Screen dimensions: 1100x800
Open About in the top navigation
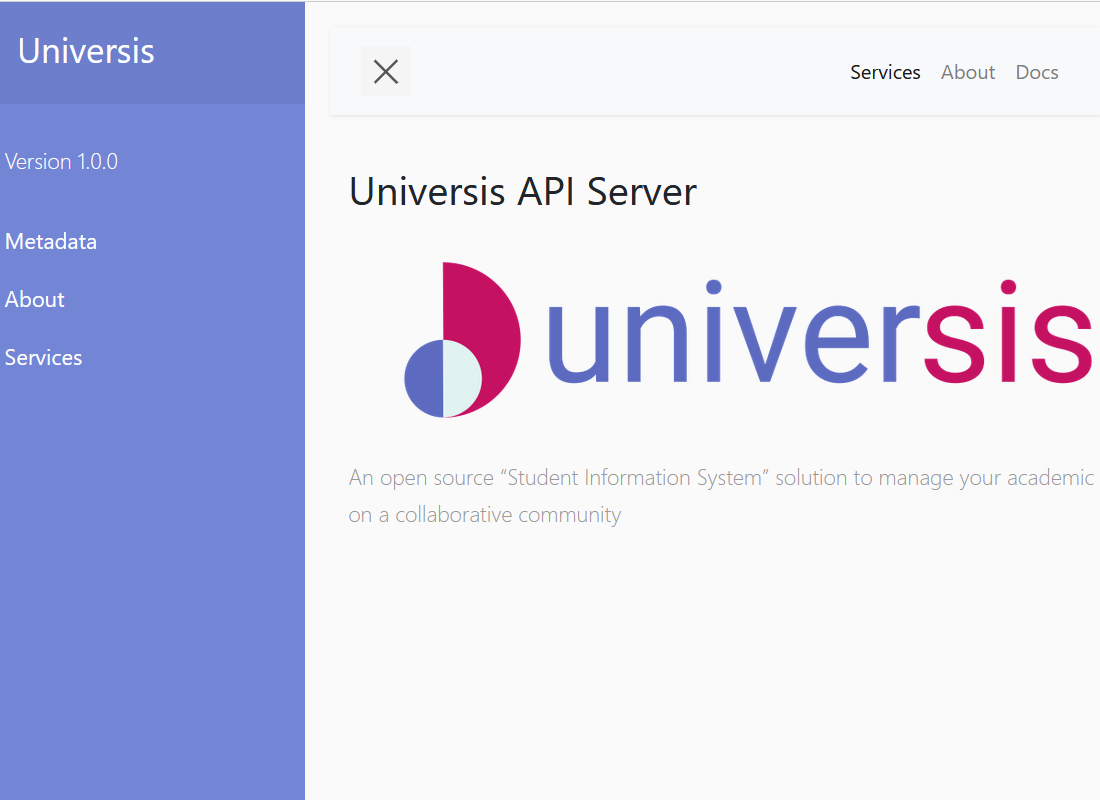point(967,72)
